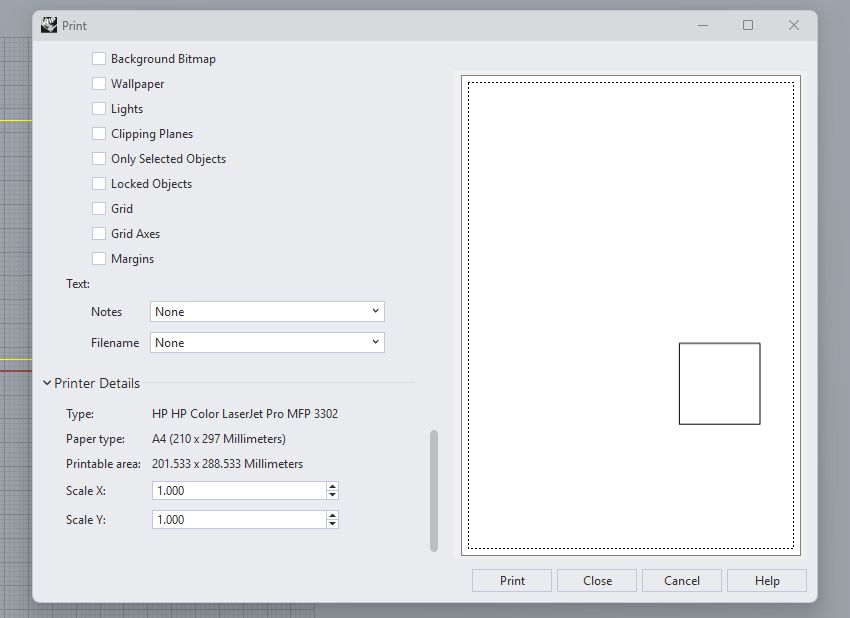Click the square object in print preview

[719, 383]
